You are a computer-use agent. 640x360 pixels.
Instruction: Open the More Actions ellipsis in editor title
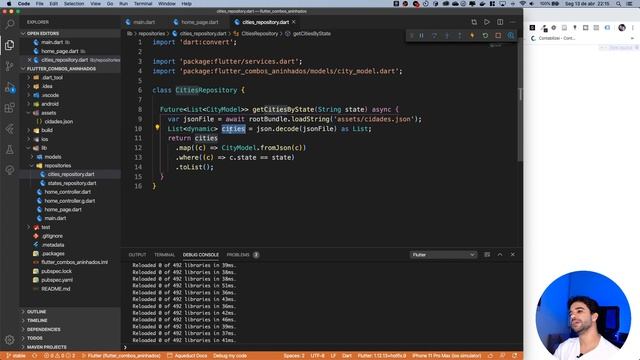513,22
